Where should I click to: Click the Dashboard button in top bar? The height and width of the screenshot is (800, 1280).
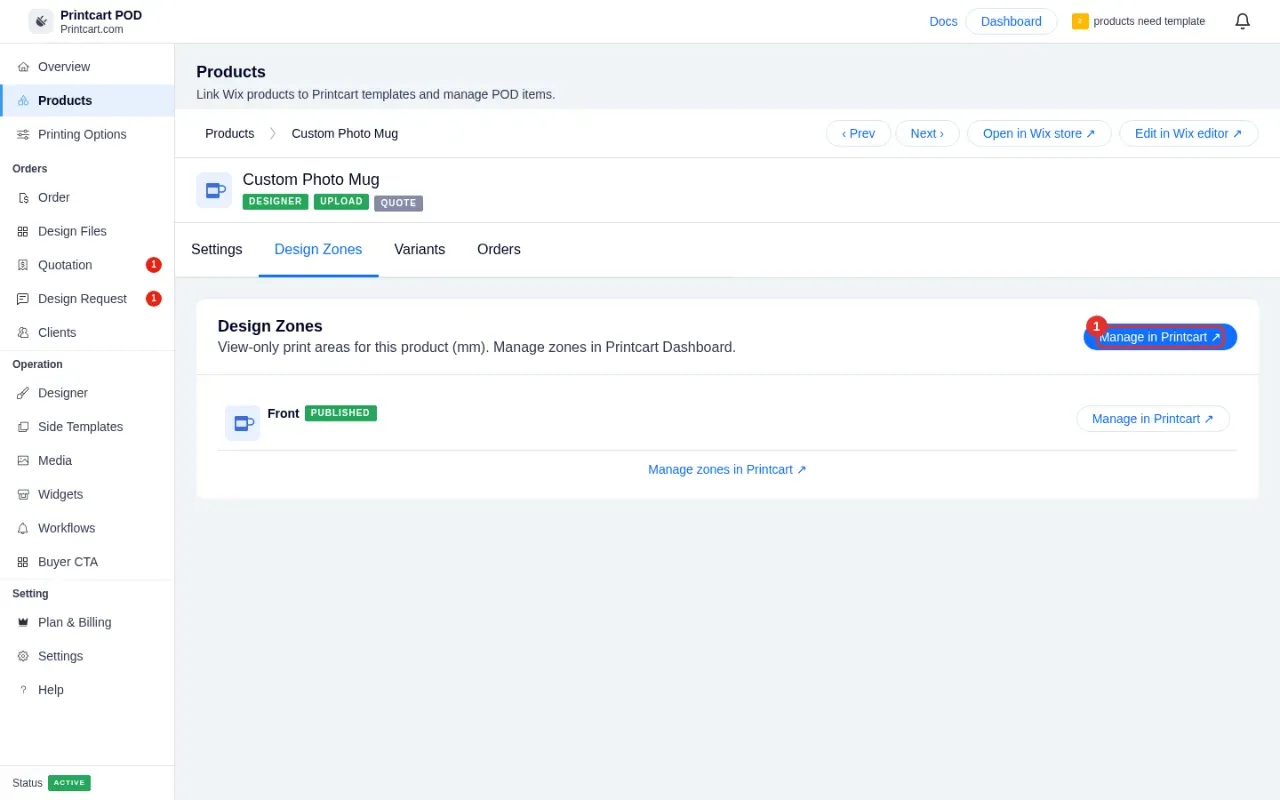coord(1011,22)
